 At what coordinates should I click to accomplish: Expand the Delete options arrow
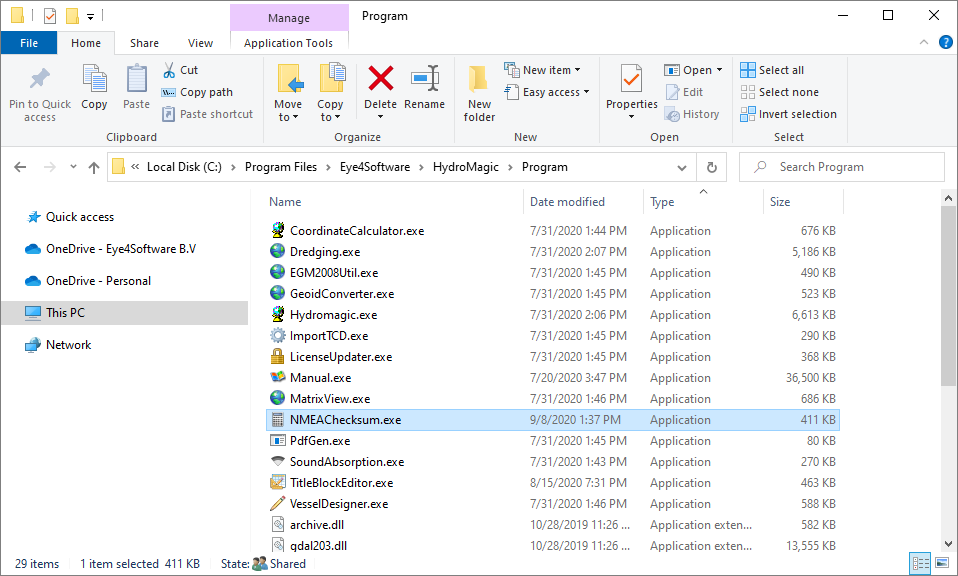[x=380, y=117]
